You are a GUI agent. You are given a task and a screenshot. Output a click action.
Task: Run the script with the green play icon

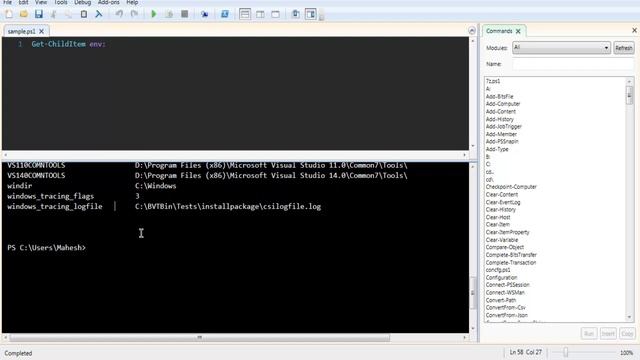(x=154, y=14)
